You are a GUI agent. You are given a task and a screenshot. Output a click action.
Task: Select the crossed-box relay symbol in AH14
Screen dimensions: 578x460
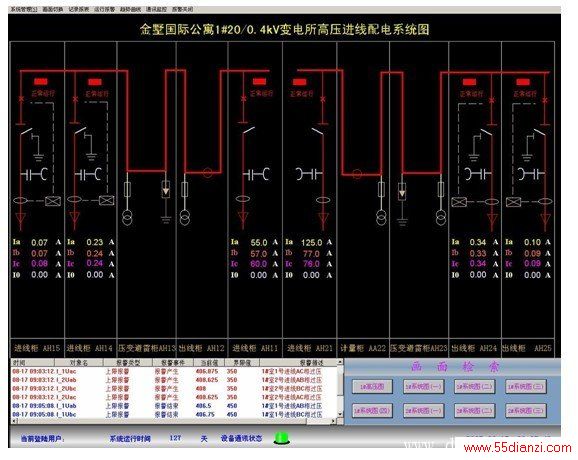[107, 201]
